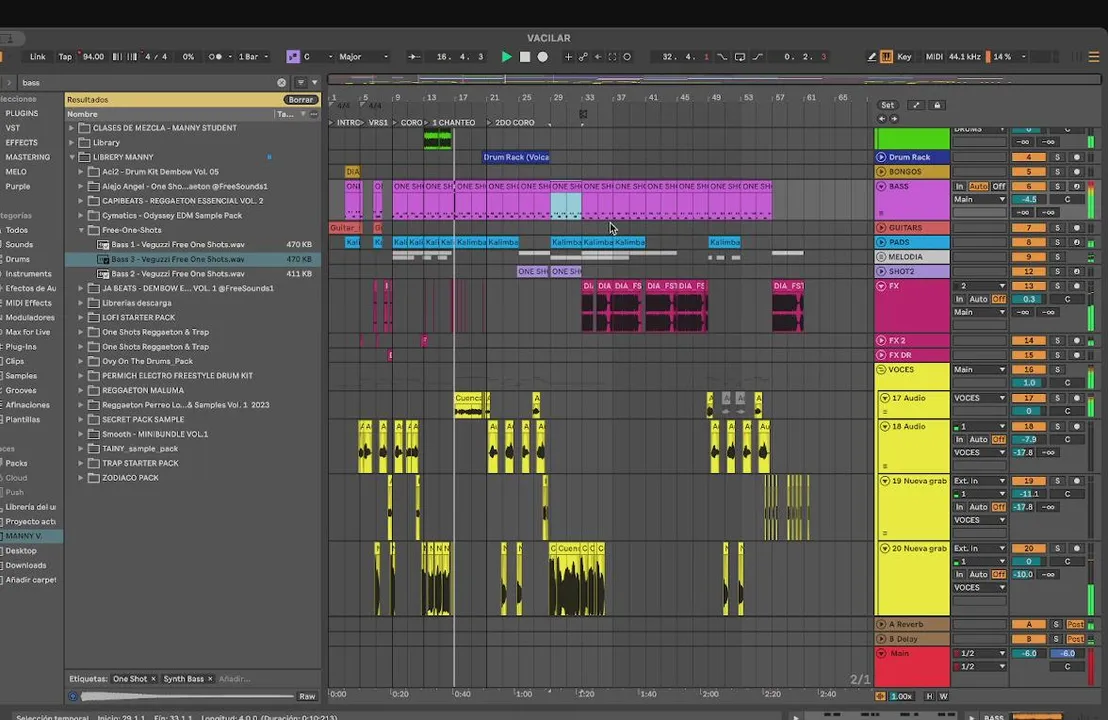Set BASS monitoring to In
The width and height of the screenshot is (1108, 720).
pos(960,186)
